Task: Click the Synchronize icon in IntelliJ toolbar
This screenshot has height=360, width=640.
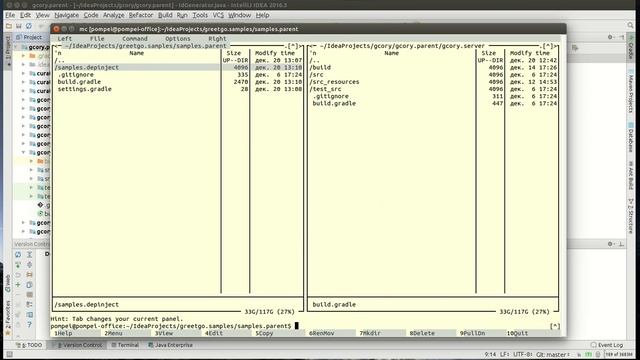Action: pyautogui.click(x=29, y=26)
